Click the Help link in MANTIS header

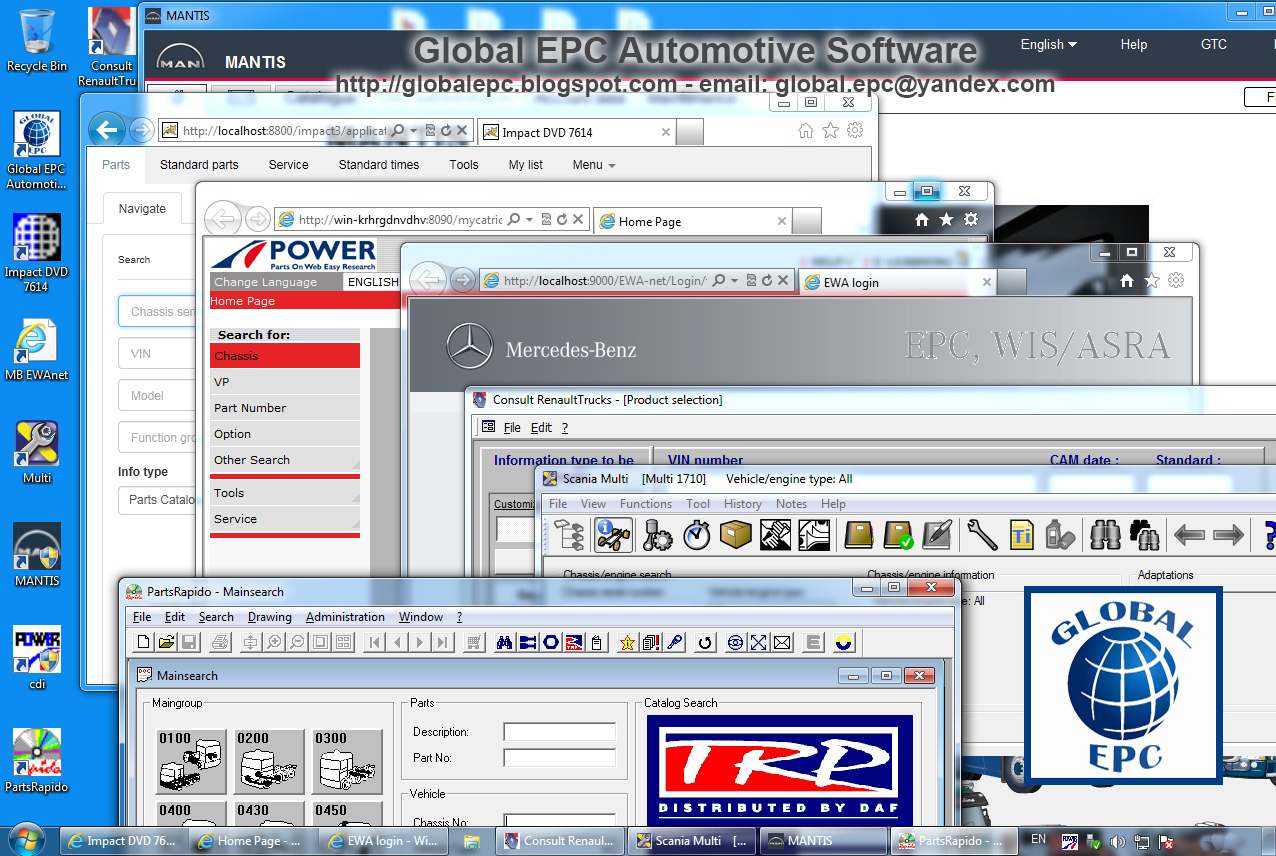(x=1134, y=44)
